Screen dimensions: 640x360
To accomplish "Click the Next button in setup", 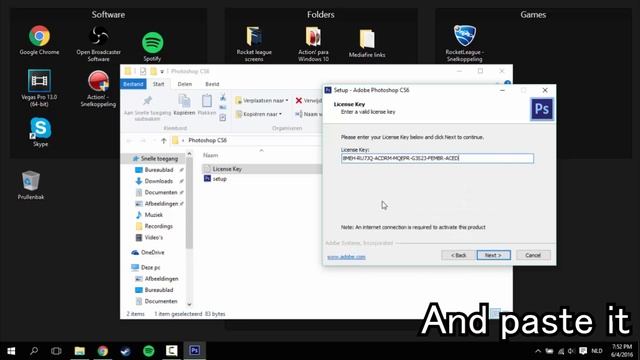I will click(x=493, y=255).
